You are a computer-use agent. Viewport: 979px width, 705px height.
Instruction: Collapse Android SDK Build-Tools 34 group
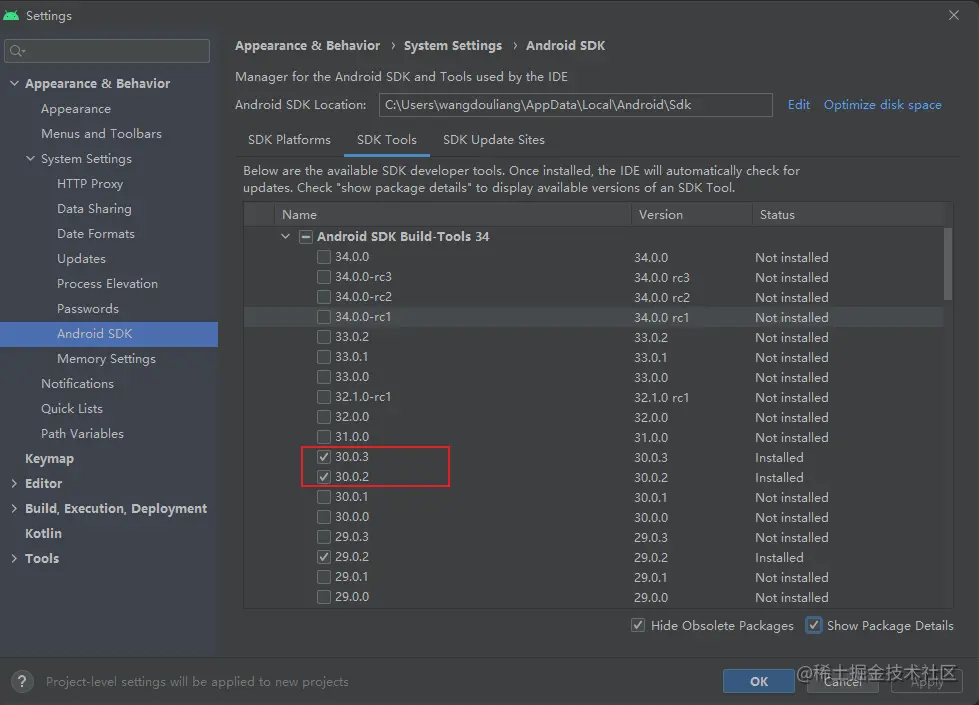[285, 237]
